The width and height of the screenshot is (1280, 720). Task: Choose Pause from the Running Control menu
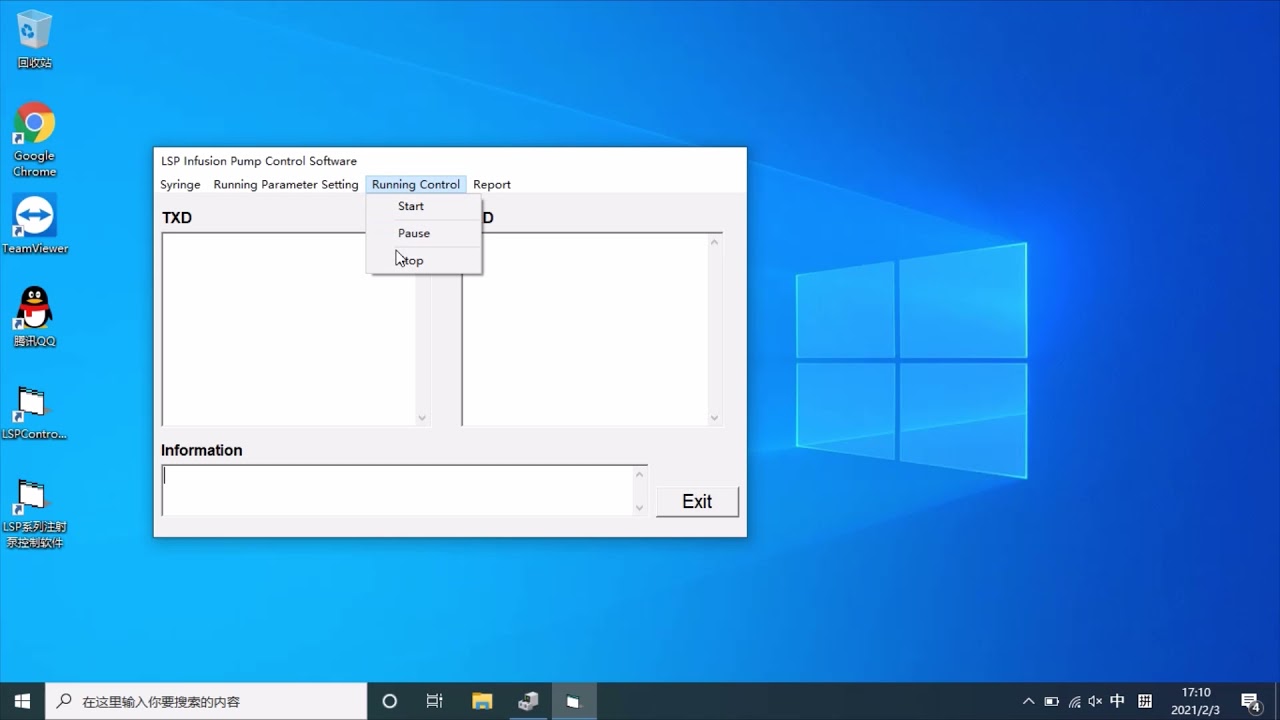click(424, 233)
